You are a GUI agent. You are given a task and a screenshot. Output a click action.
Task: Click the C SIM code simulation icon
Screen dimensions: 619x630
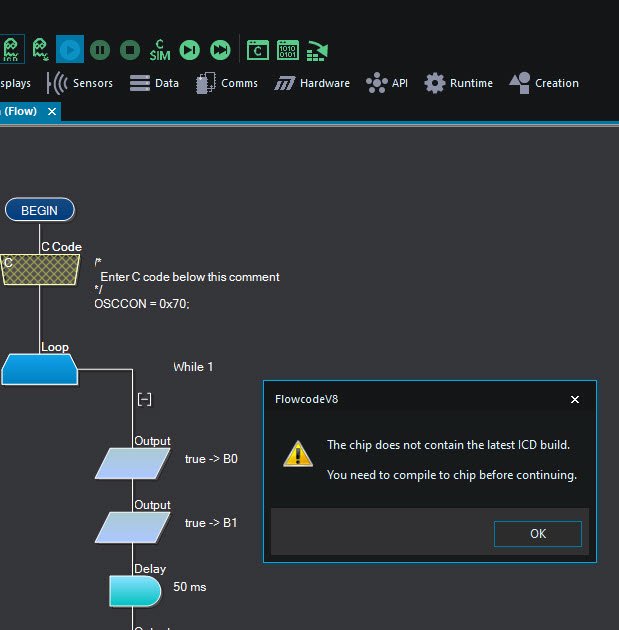click(x=160, y=49)
